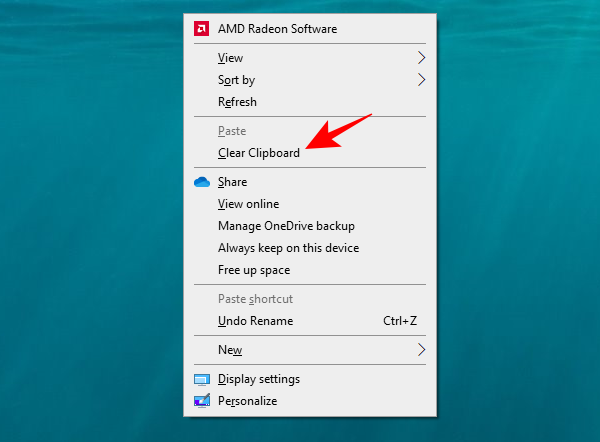Open Display settings menu entry
This screenshot has height=442, width=600.
[x=310, y=379]
